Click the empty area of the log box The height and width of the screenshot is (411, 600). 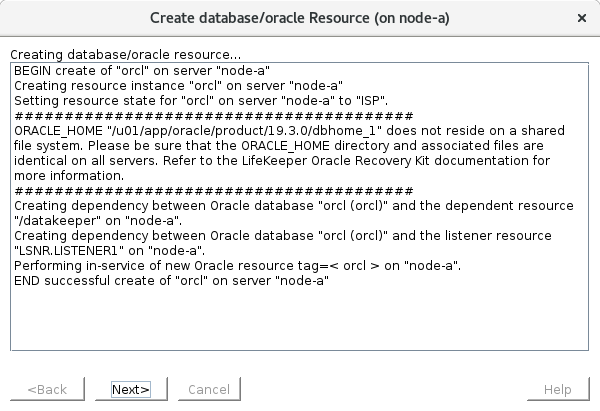(x=300, y=318)
